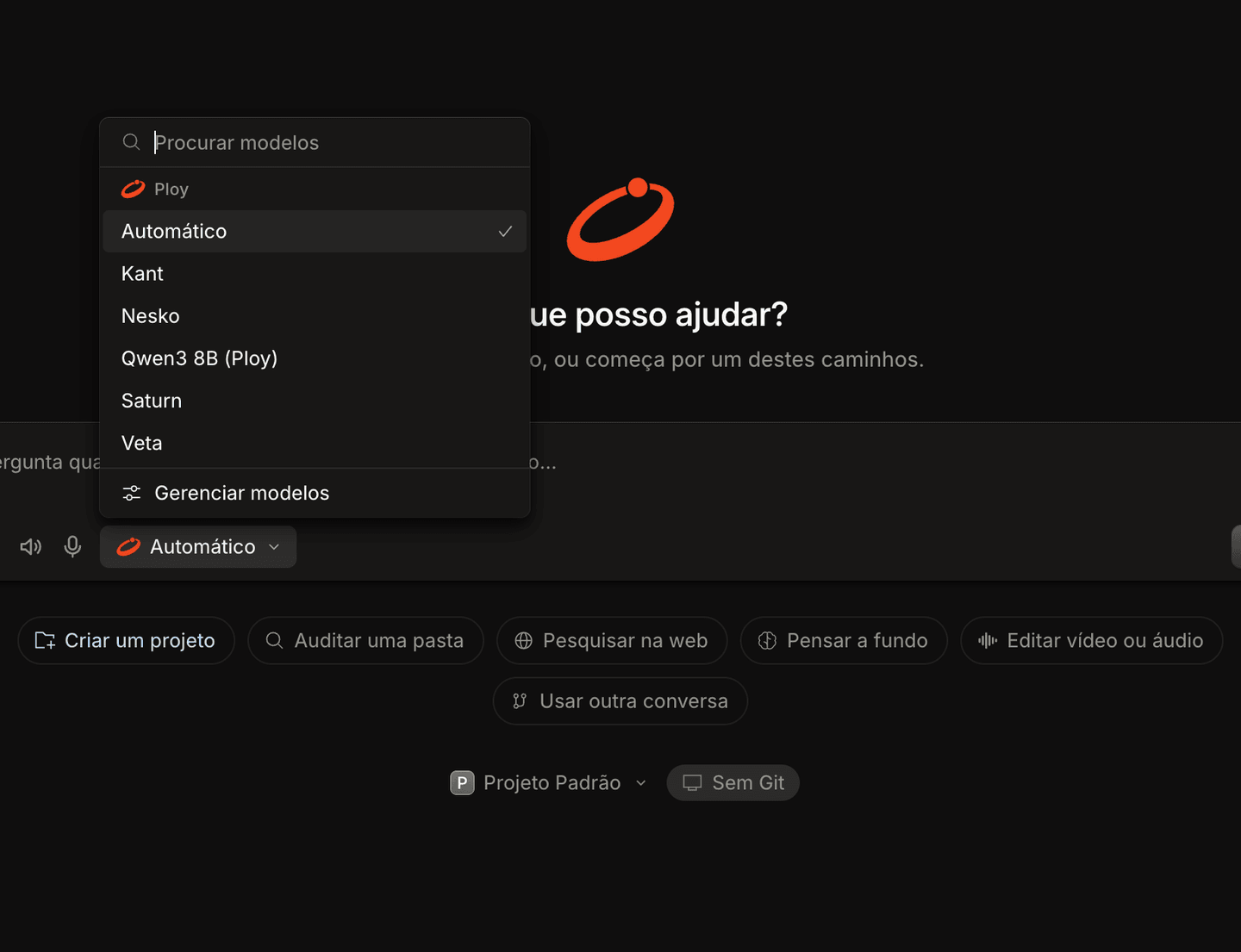This screenshot has width=1241, height=952.
Task: Expand the Projeto Padrão chevron
Action: pos(641,783)
